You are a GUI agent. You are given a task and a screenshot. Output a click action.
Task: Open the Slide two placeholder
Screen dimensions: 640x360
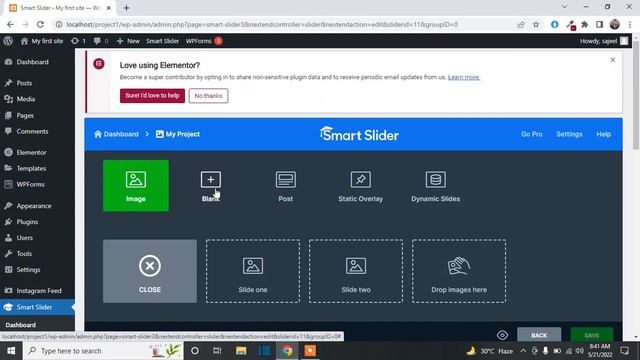point(356,271)
